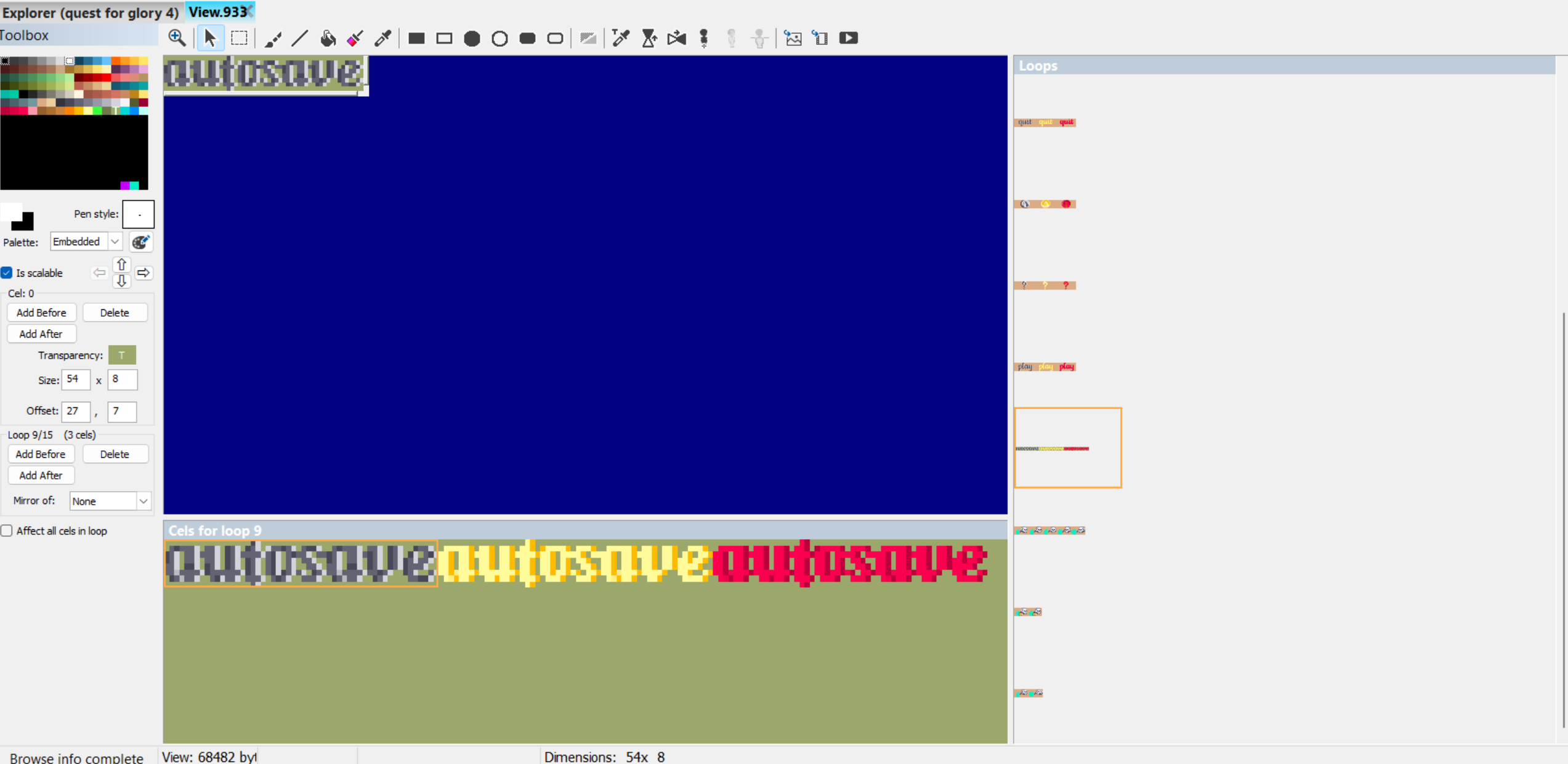Viewport: 1568px width, 764px height.
Task: Nudge cel down with down arrow
Action: pyautogui.click(x=122, y=281)
